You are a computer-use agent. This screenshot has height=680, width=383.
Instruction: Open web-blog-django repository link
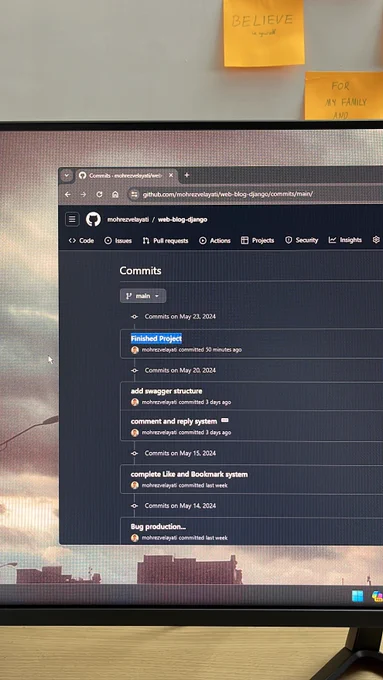[183, 219]
